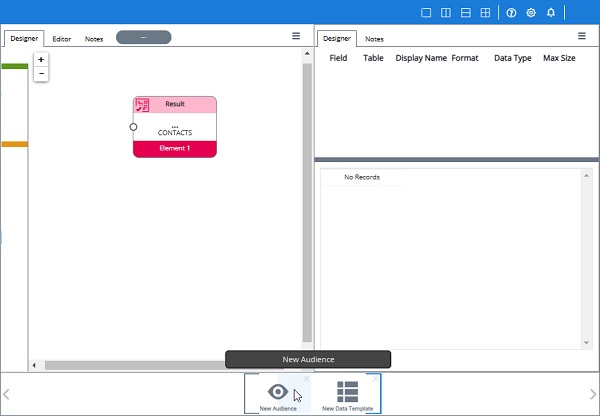Image resolution: width=600 pixels, height=416 pixels.
Task: Zoom in with the plus button
Action: coord(41,60)
